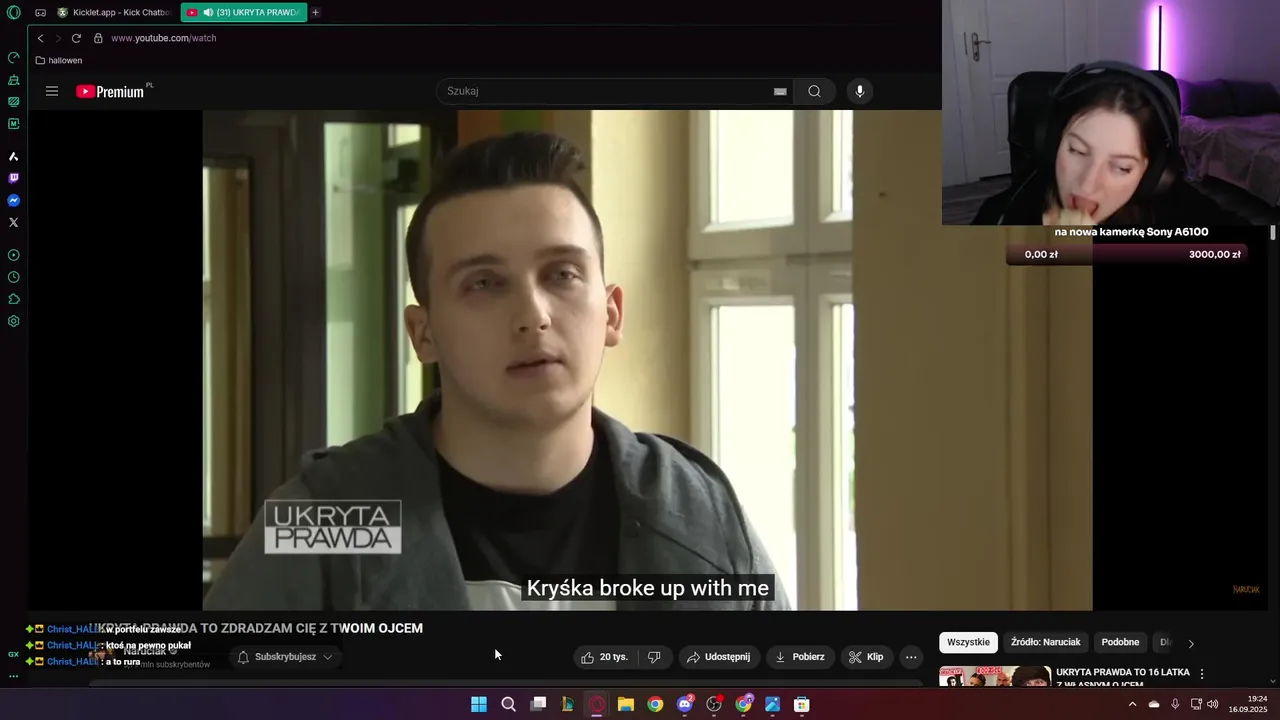Image resolution: width=1280 pixels, height=720 pixels.
Task: Open Discord from the taskbar
Action: pos(685,704)
